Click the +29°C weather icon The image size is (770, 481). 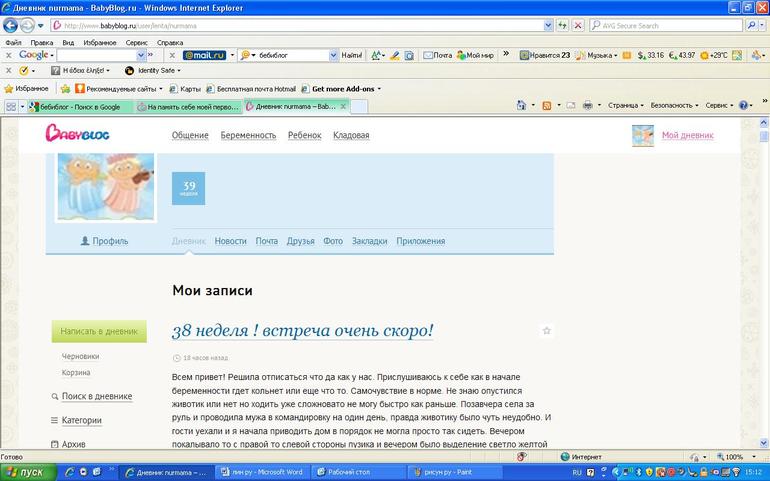714,56
